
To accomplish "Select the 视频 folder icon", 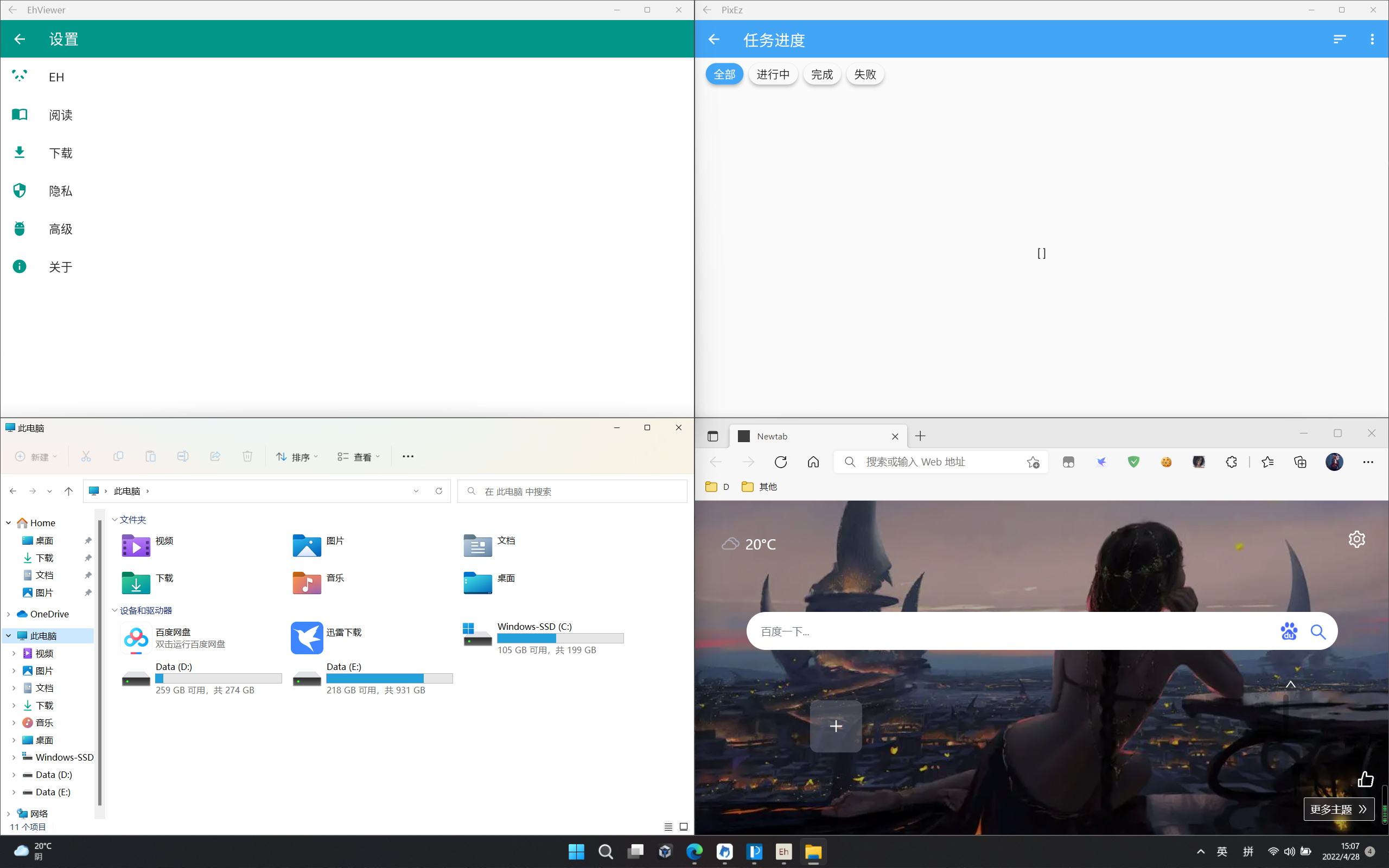I will click(x=136, y=545).
